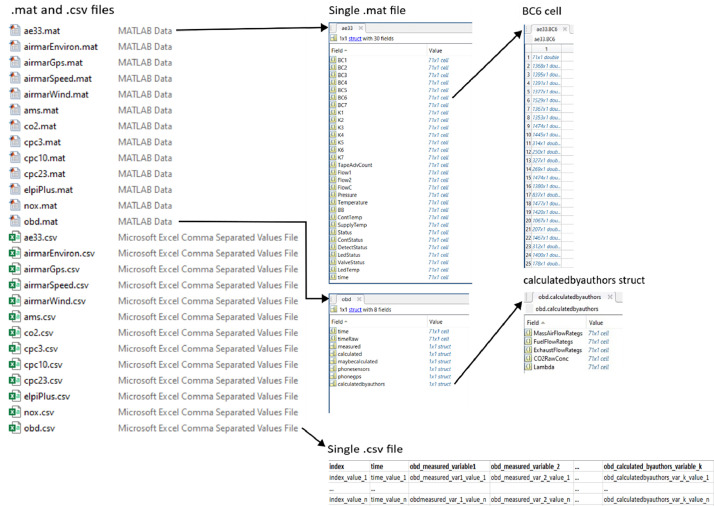Image resolution: width=714 pixels, height=506 pixels.
Task: Close the obd variable tab
Action: [x=359, y=299]
